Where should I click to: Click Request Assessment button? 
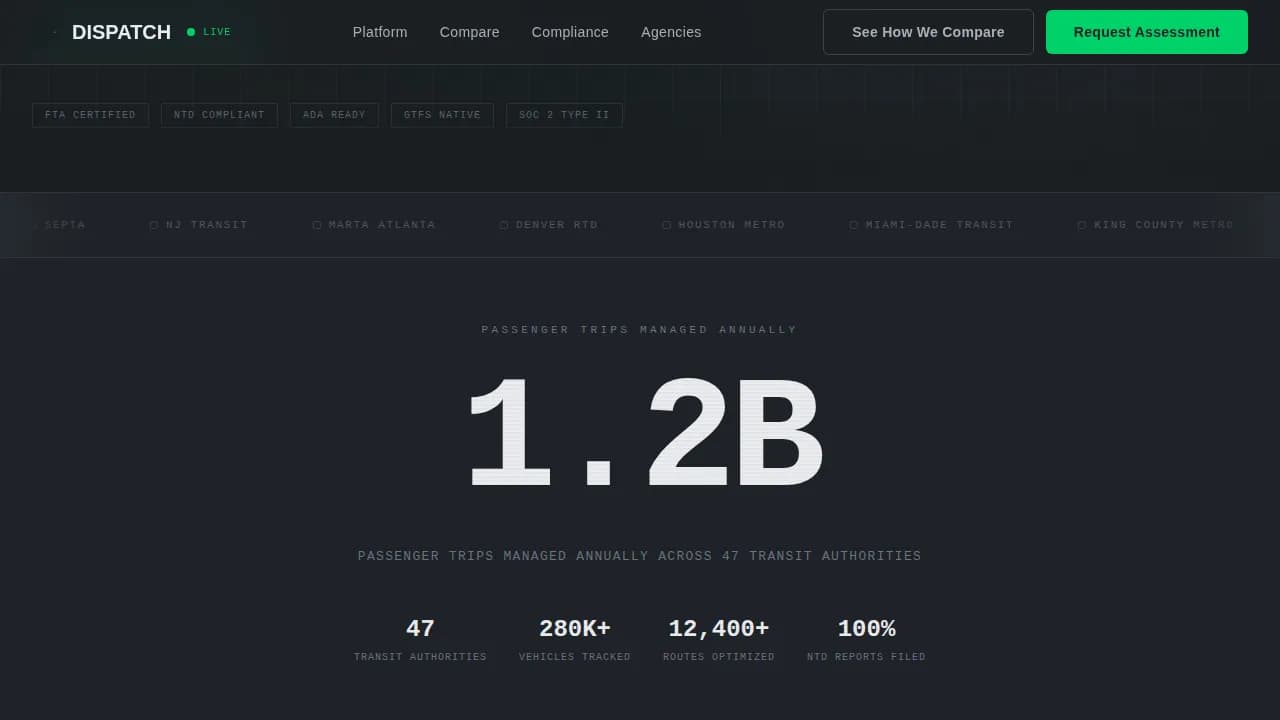pos(1147,32)
